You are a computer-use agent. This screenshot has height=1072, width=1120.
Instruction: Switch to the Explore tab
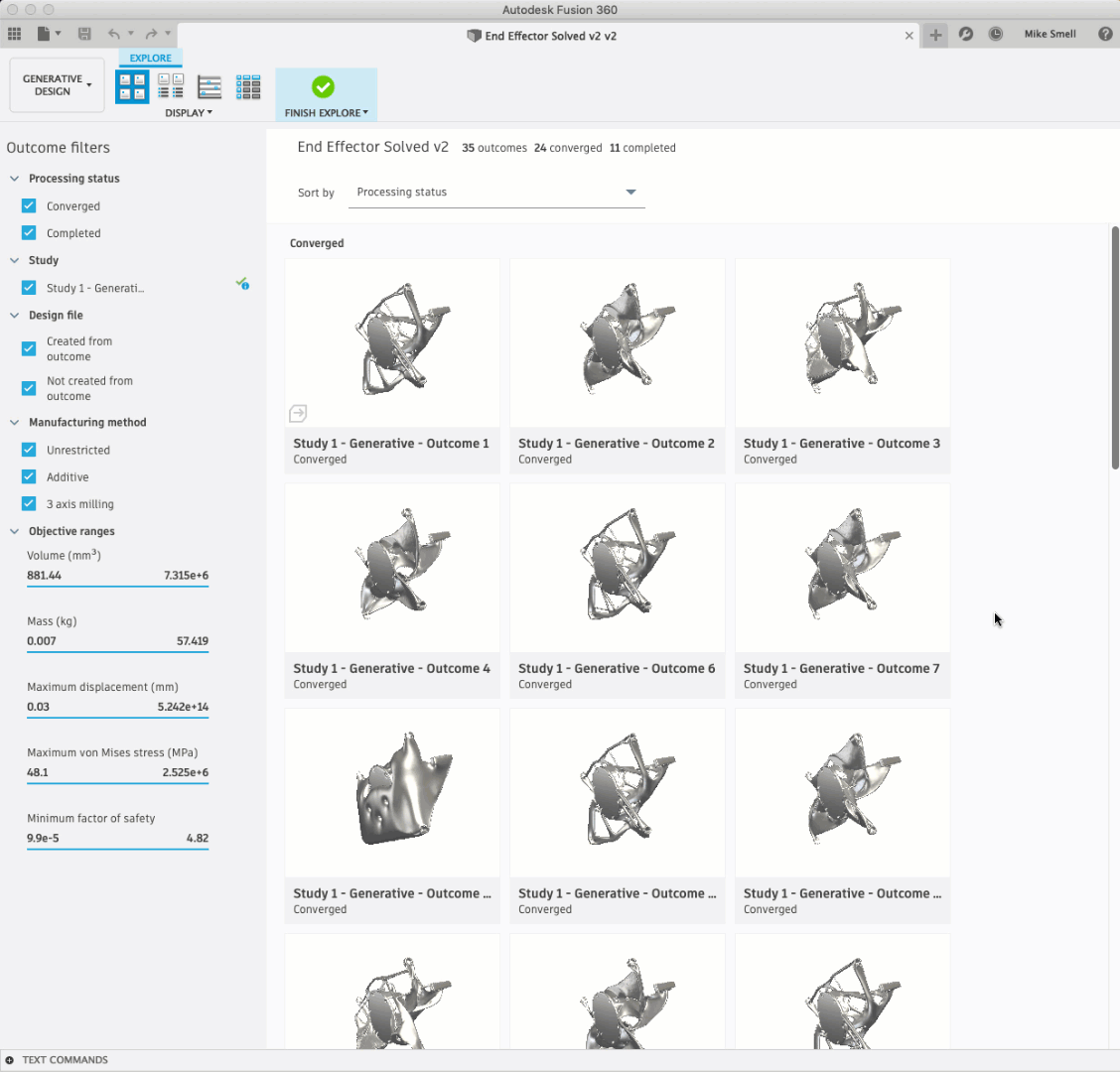[x=150, y=58]
